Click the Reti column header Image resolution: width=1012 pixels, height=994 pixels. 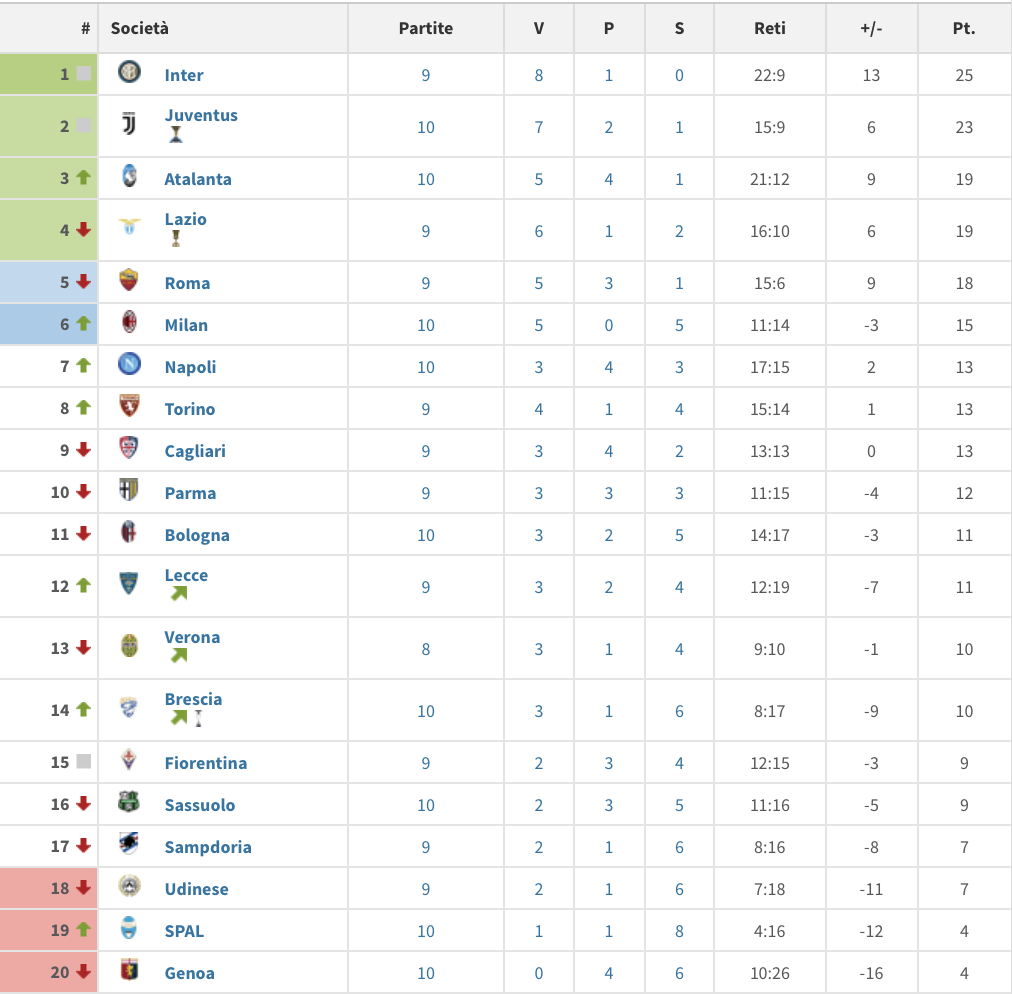tap(769, 28)
